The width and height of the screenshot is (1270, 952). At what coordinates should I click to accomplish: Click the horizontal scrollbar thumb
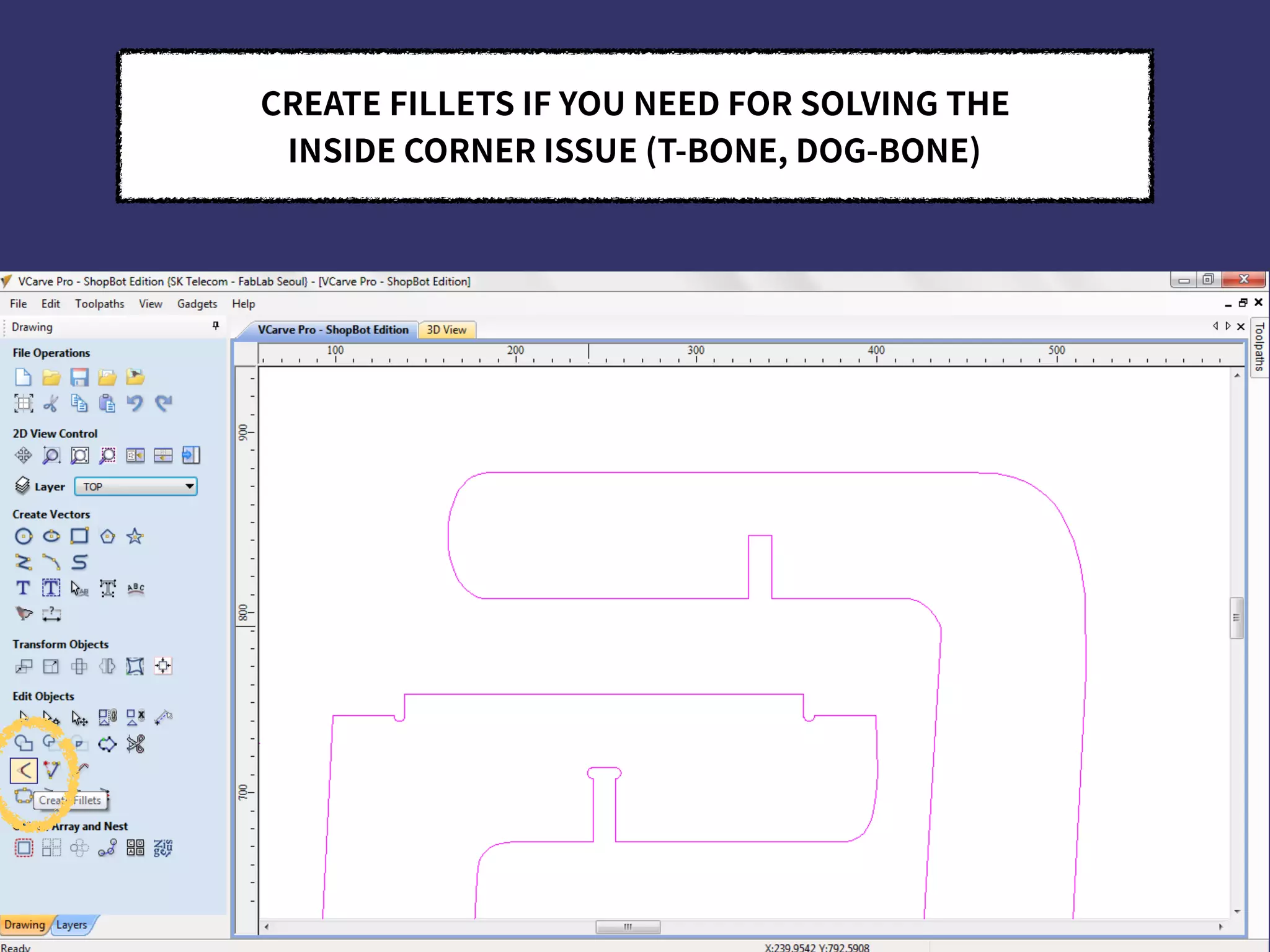coord(628,927)
